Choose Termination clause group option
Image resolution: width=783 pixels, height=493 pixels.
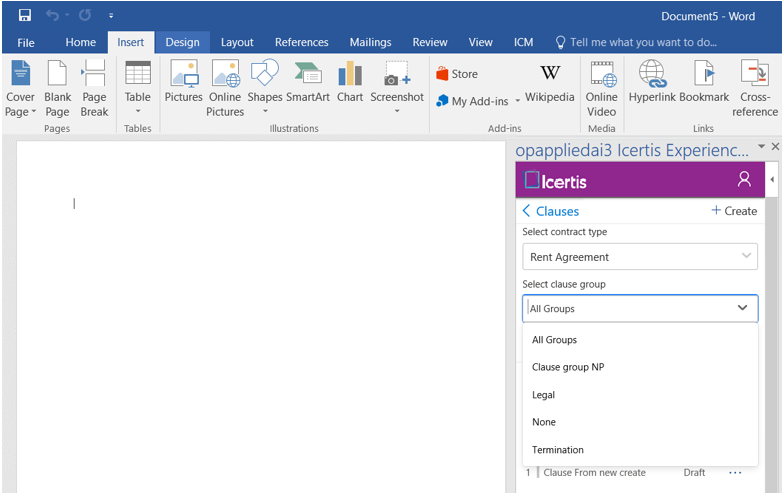click(x=558, y=450)
